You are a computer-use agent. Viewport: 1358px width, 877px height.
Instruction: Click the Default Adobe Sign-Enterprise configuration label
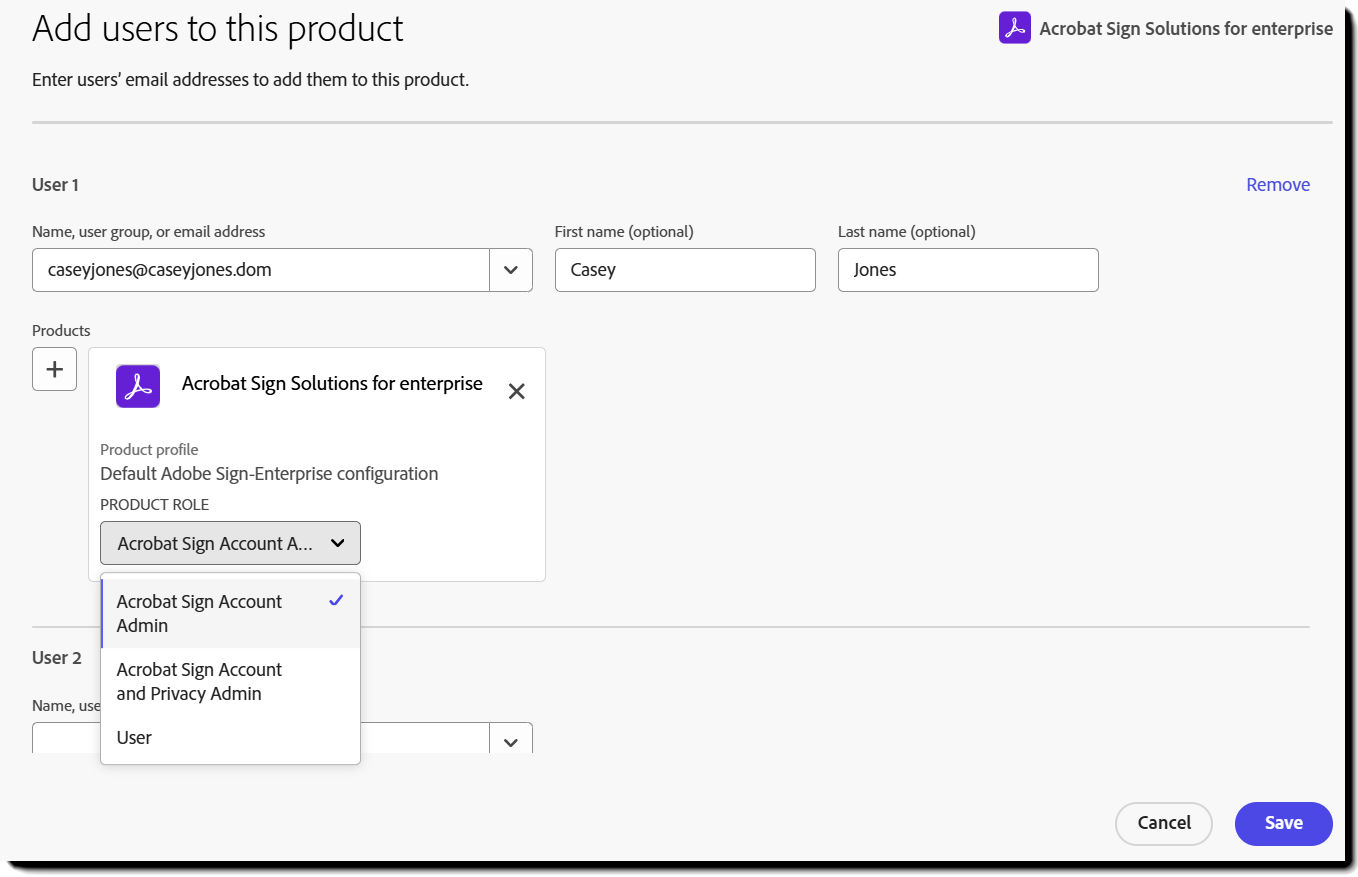click(x=268, y=473)
